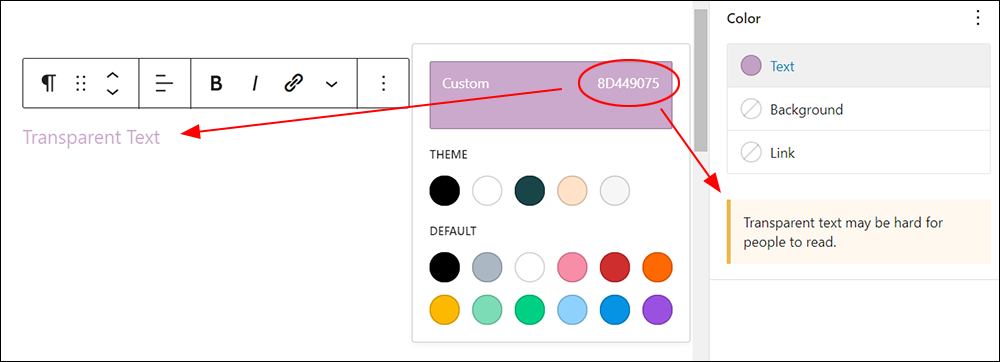
Task: Click the Transparent Text paragraph
Action: coord(91,137)
